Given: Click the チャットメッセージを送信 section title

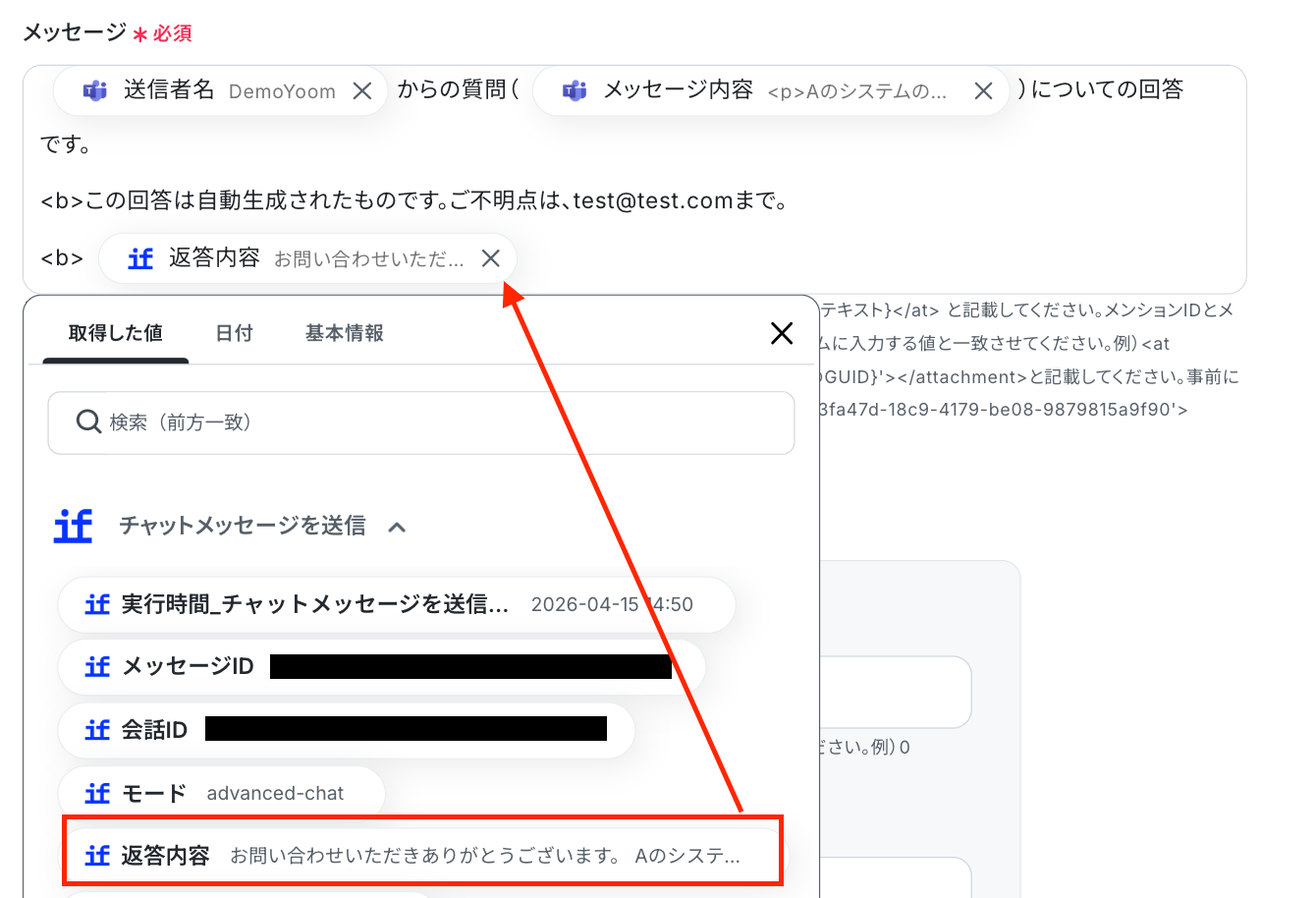Looking at the screenshot, I should tap(243, 526).
